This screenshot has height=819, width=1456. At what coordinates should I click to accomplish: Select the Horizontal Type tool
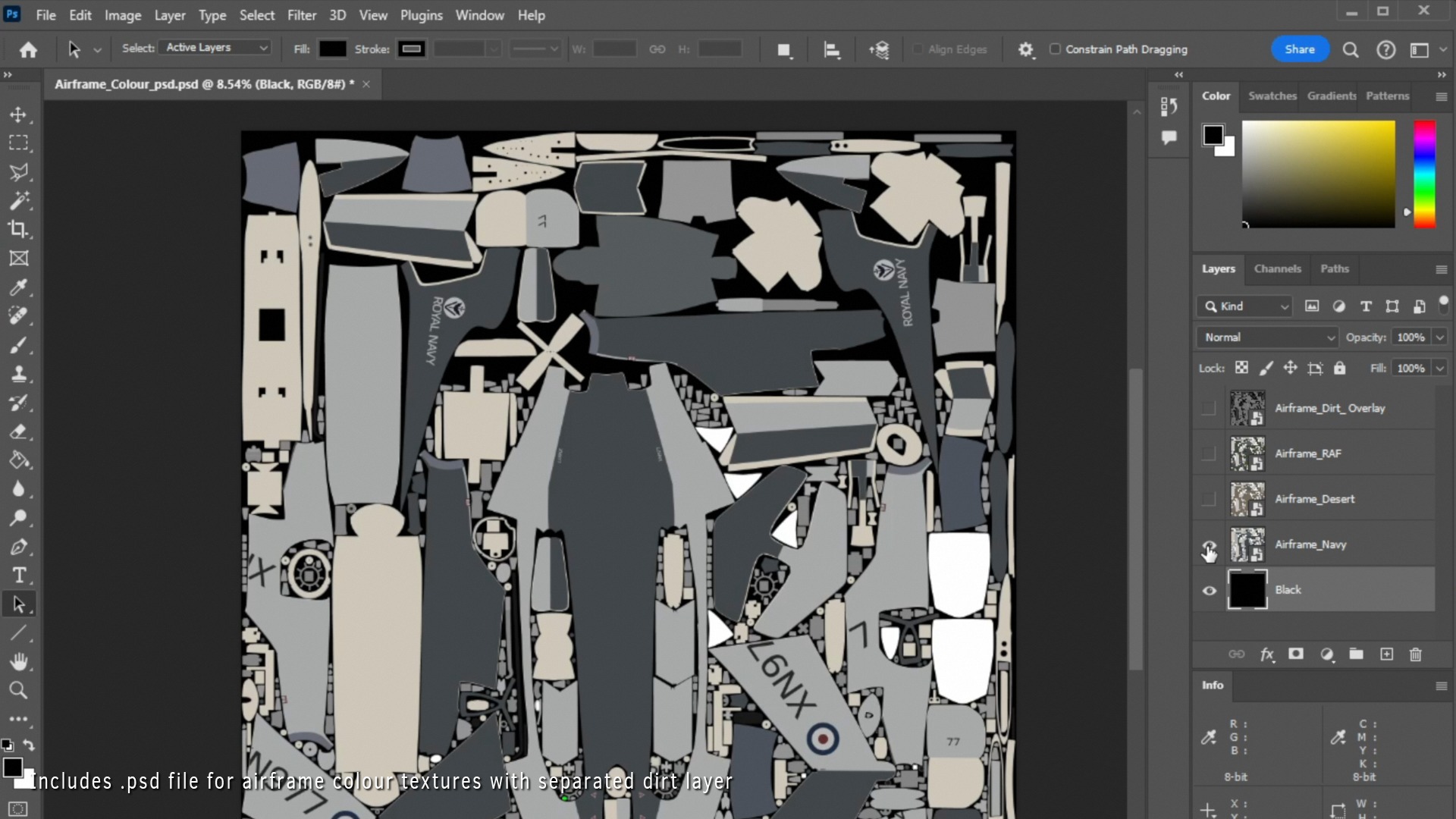[18, 576]
